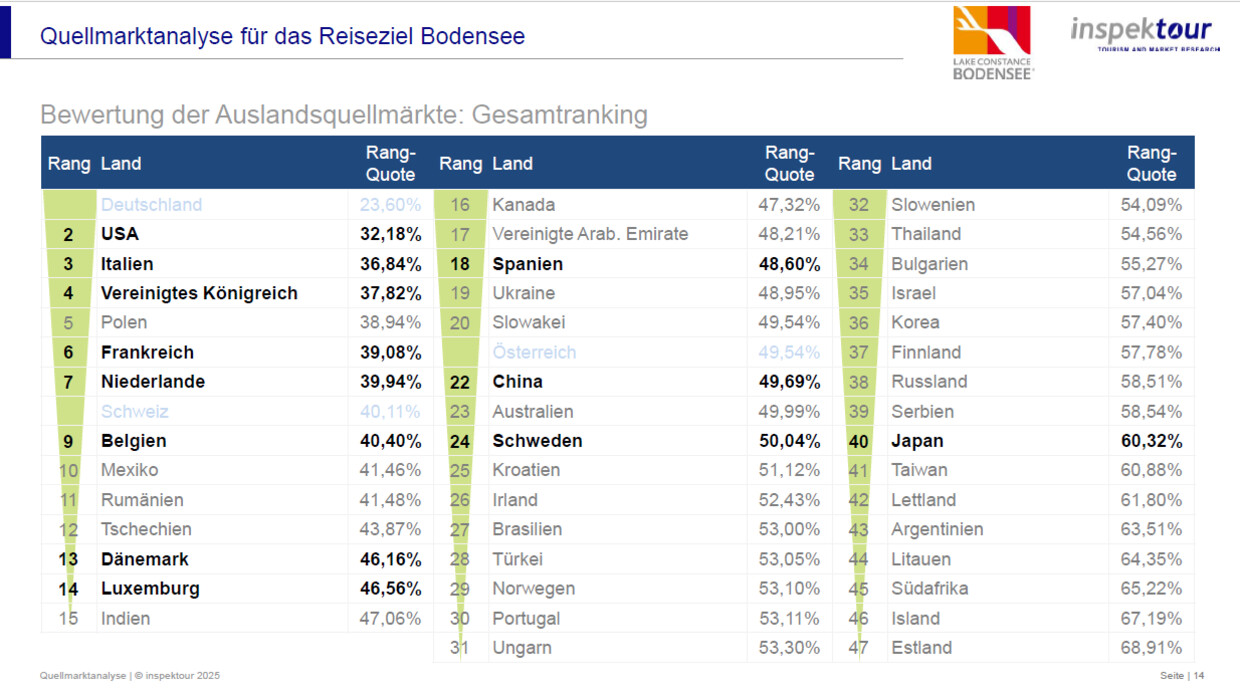Viewport: 1240px width, 698px height.
Task: Click the rightmost 'Rang-Quote' column header
Action: [x=1151, y=164]
